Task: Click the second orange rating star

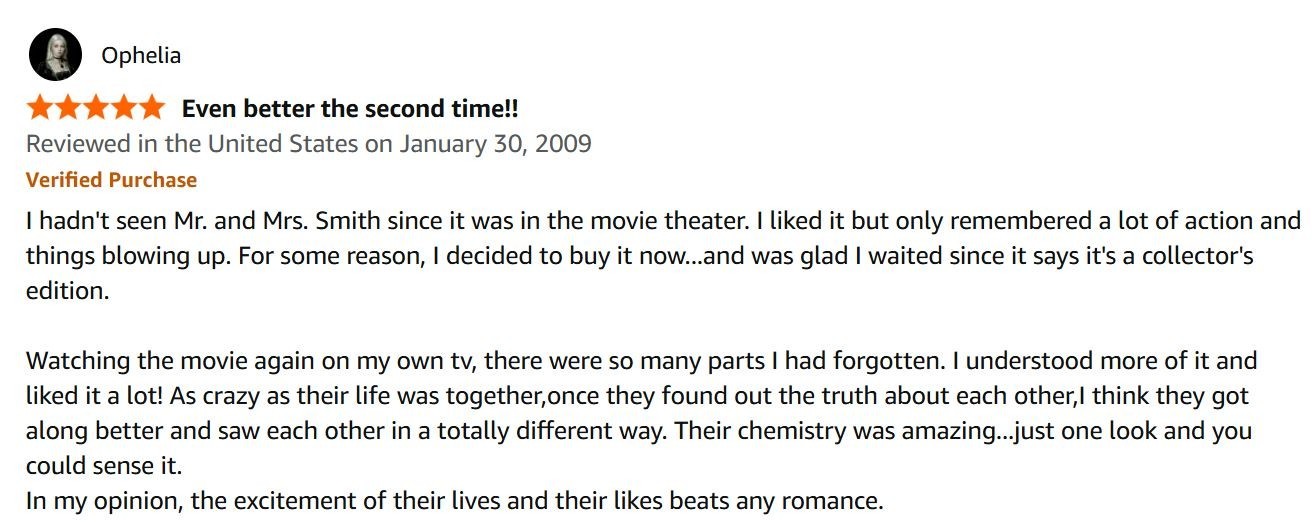Action: pos(67,107)
